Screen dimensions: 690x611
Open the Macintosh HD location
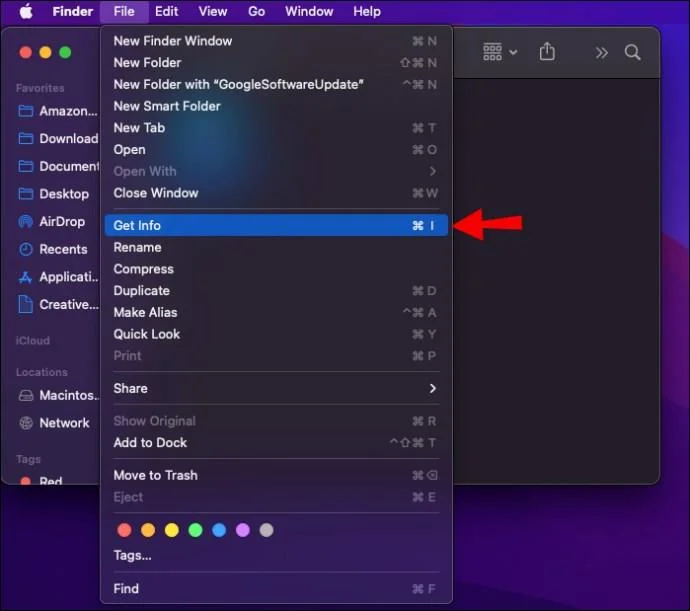(x=57, y=395)
